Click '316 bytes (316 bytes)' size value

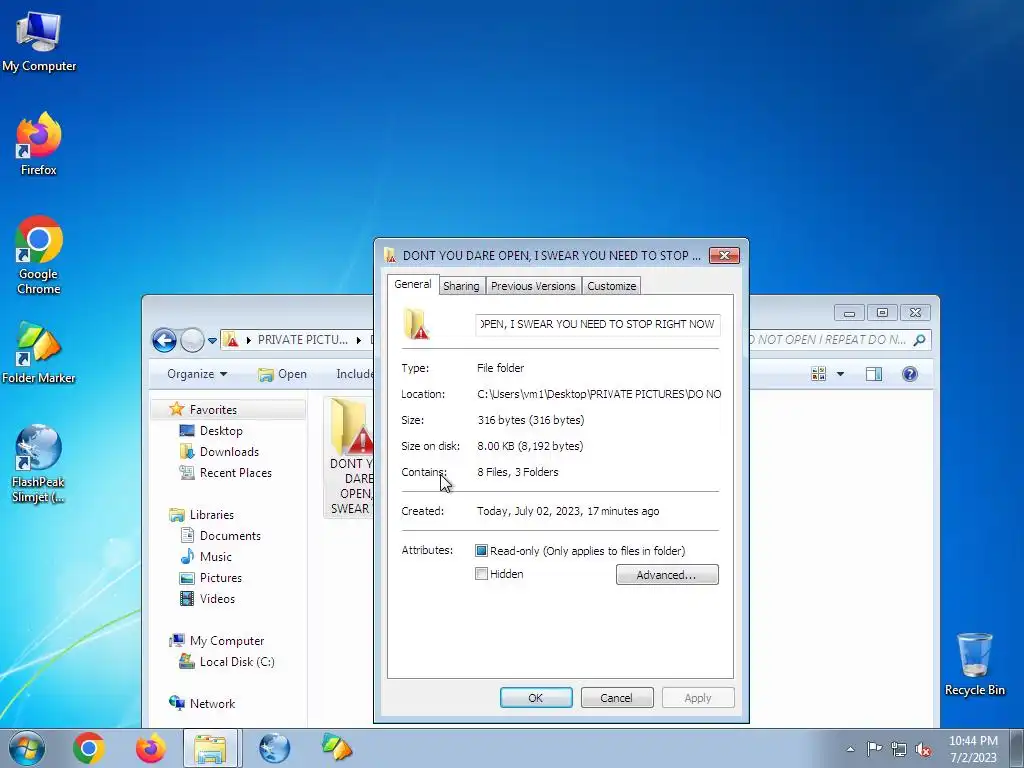pyautogui.click(x=531, y=420)
